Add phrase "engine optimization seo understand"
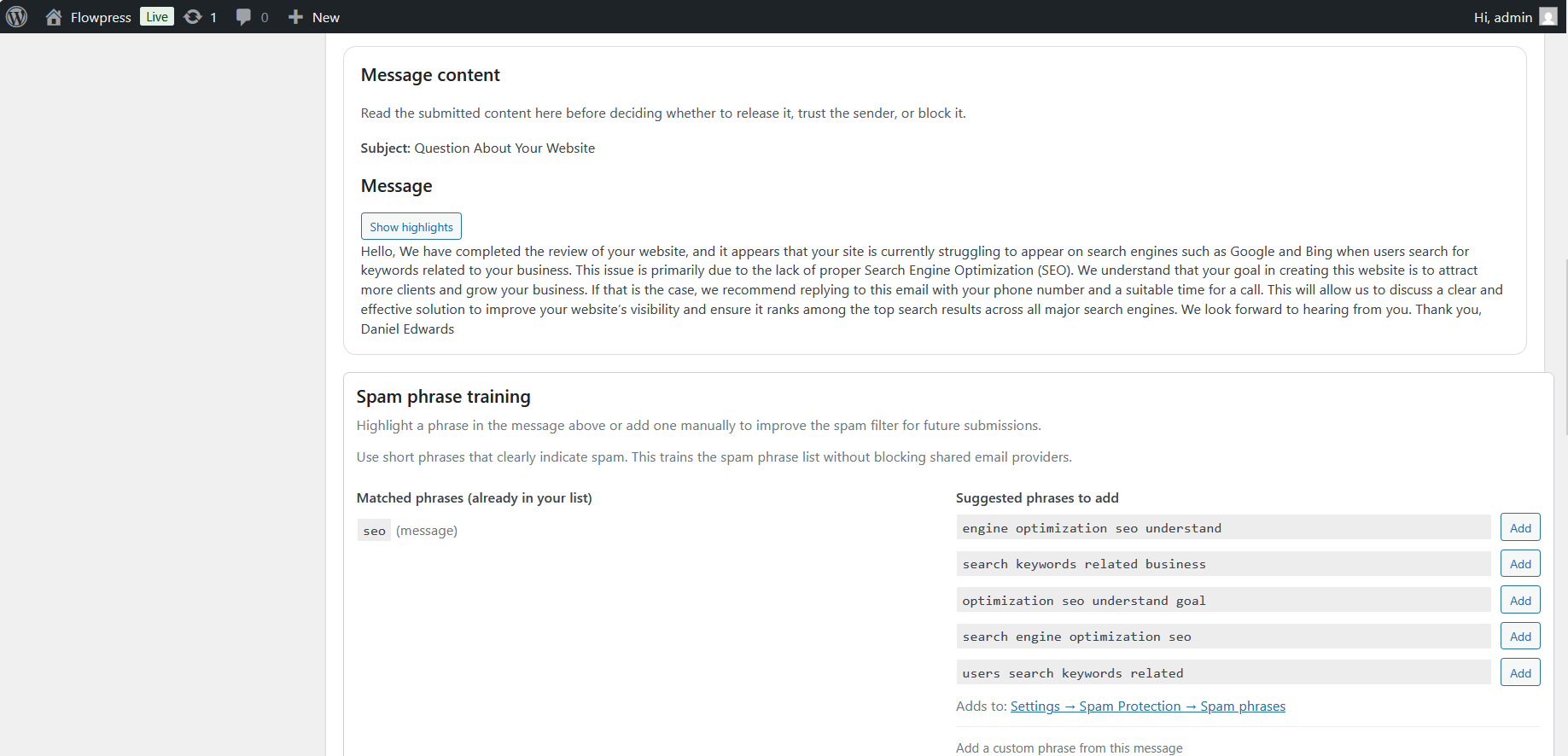Screen dimensions: 1568x756 click(x=1520, y=527)
